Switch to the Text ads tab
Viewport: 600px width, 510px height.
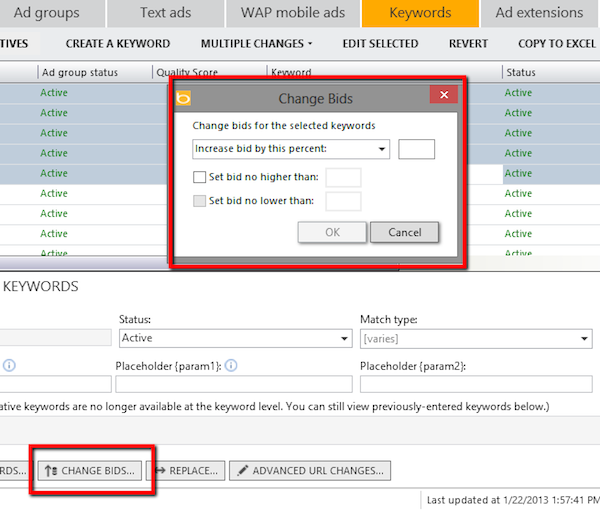point(165,13)
